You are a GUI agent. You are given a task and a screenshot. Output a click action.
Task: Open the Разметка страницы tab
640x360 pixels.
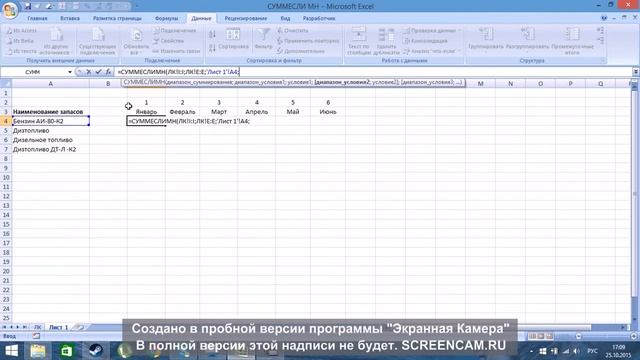[117, 18]
